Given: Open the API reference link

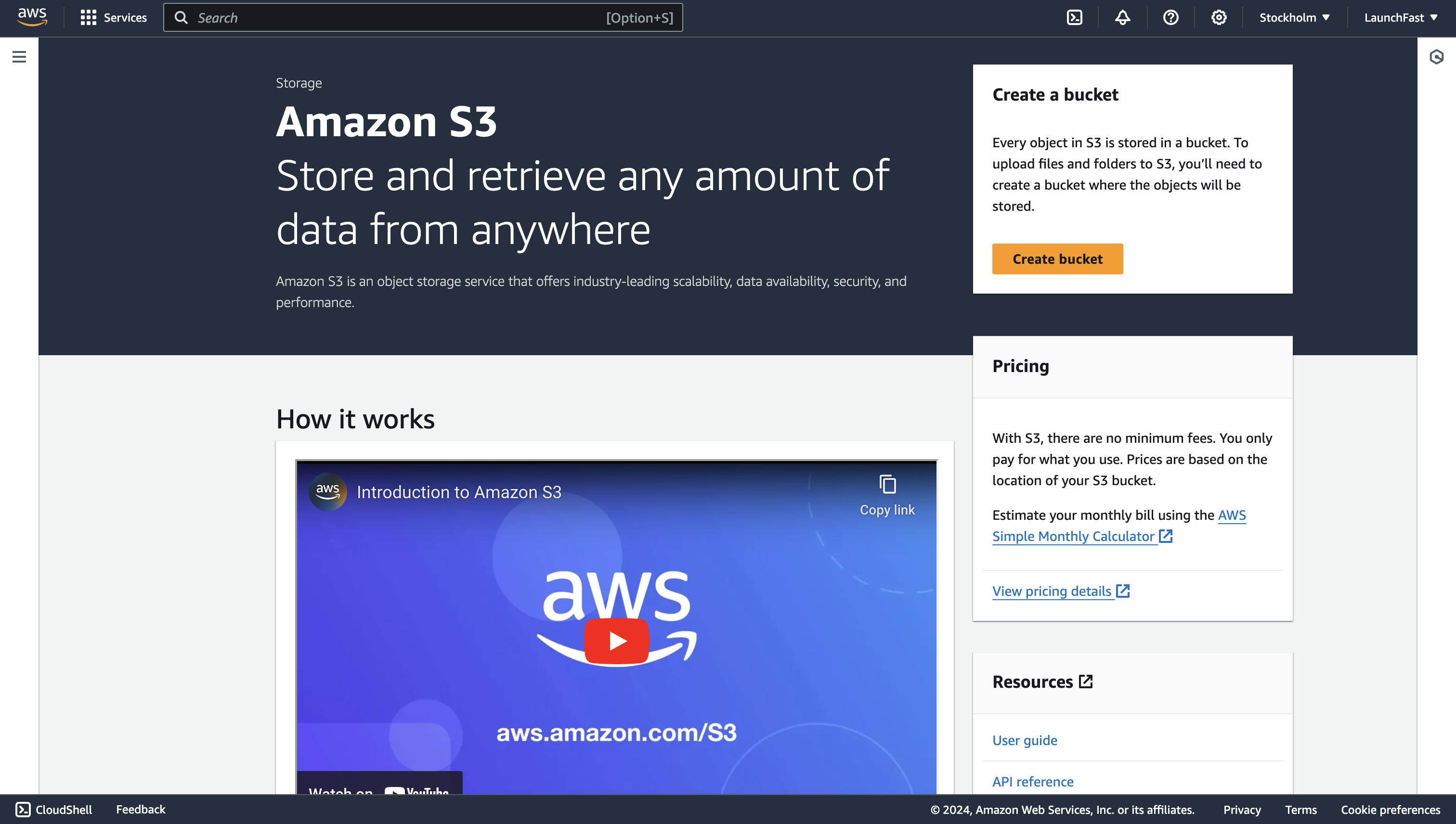Looking at the screenshot, I should (x=1032, y=781).
